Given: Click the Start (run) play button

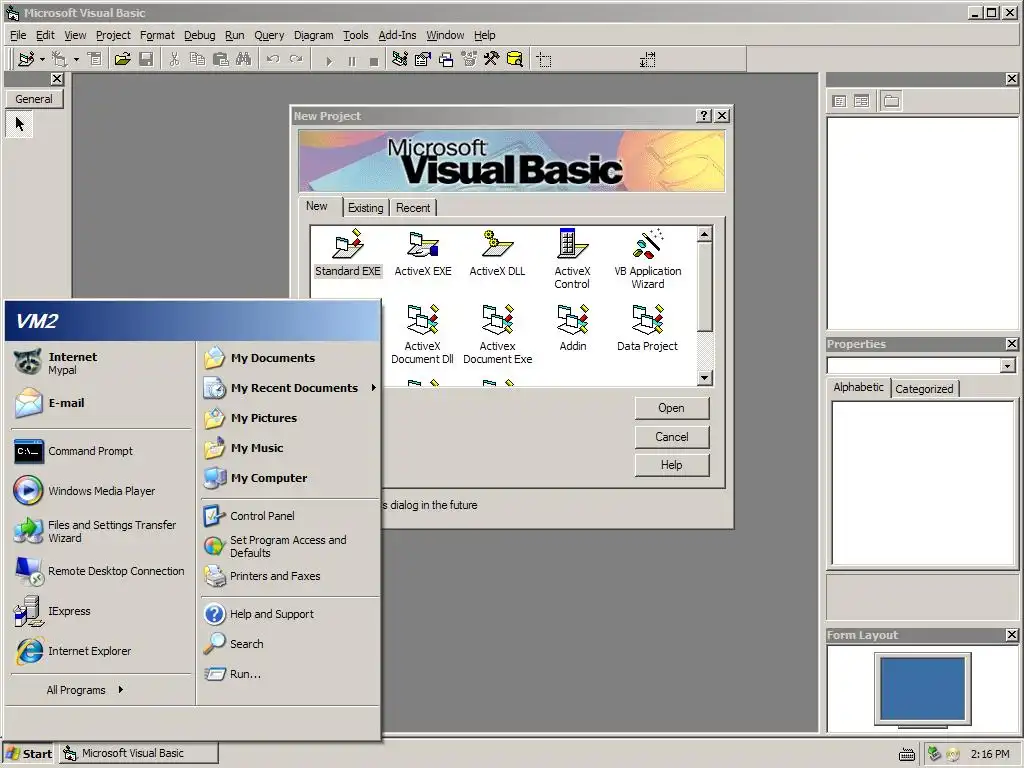Looking at the screenshot, I should 328,61.
